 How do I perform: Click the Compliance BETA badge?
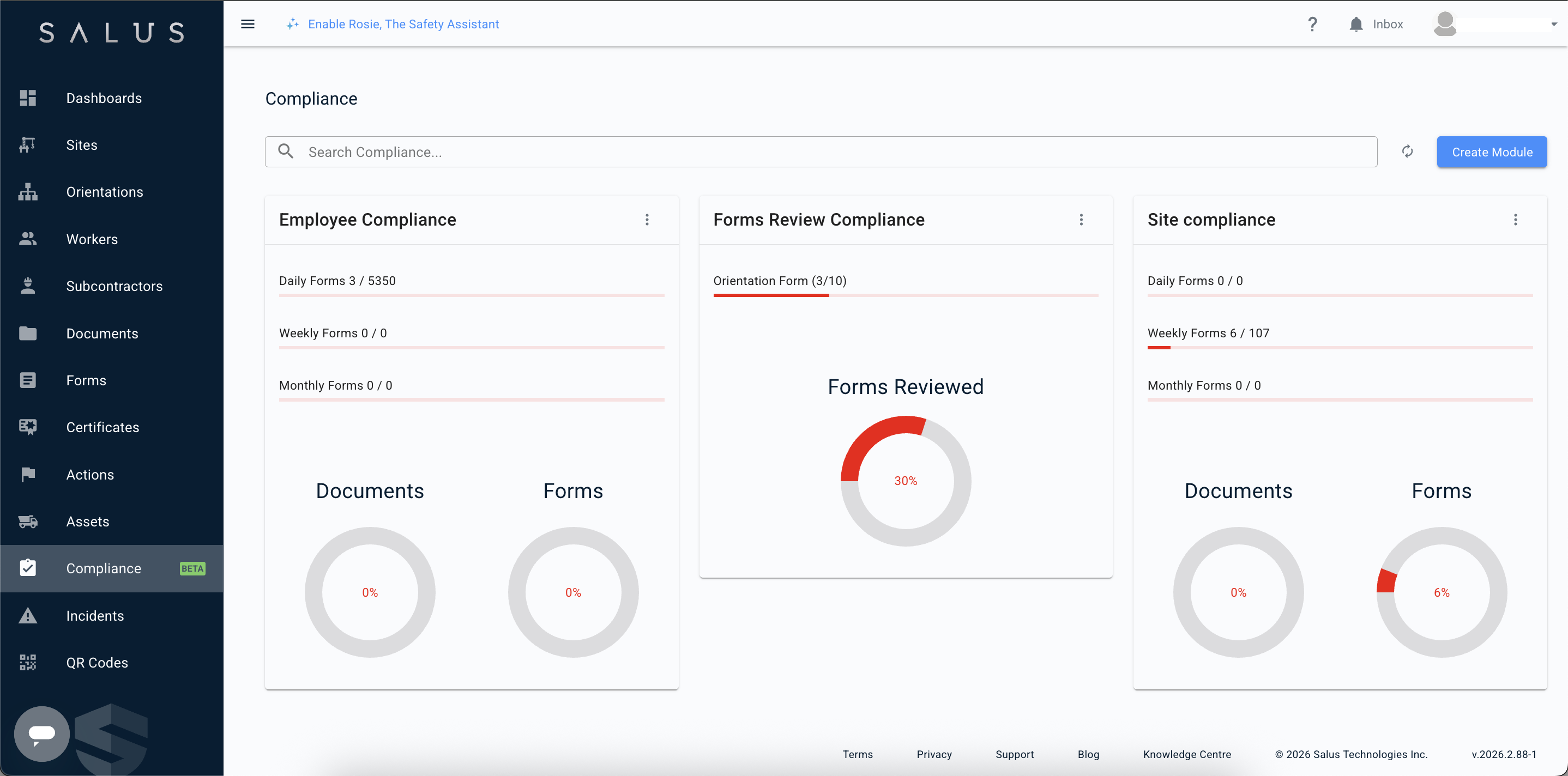(x=192, y=568)
